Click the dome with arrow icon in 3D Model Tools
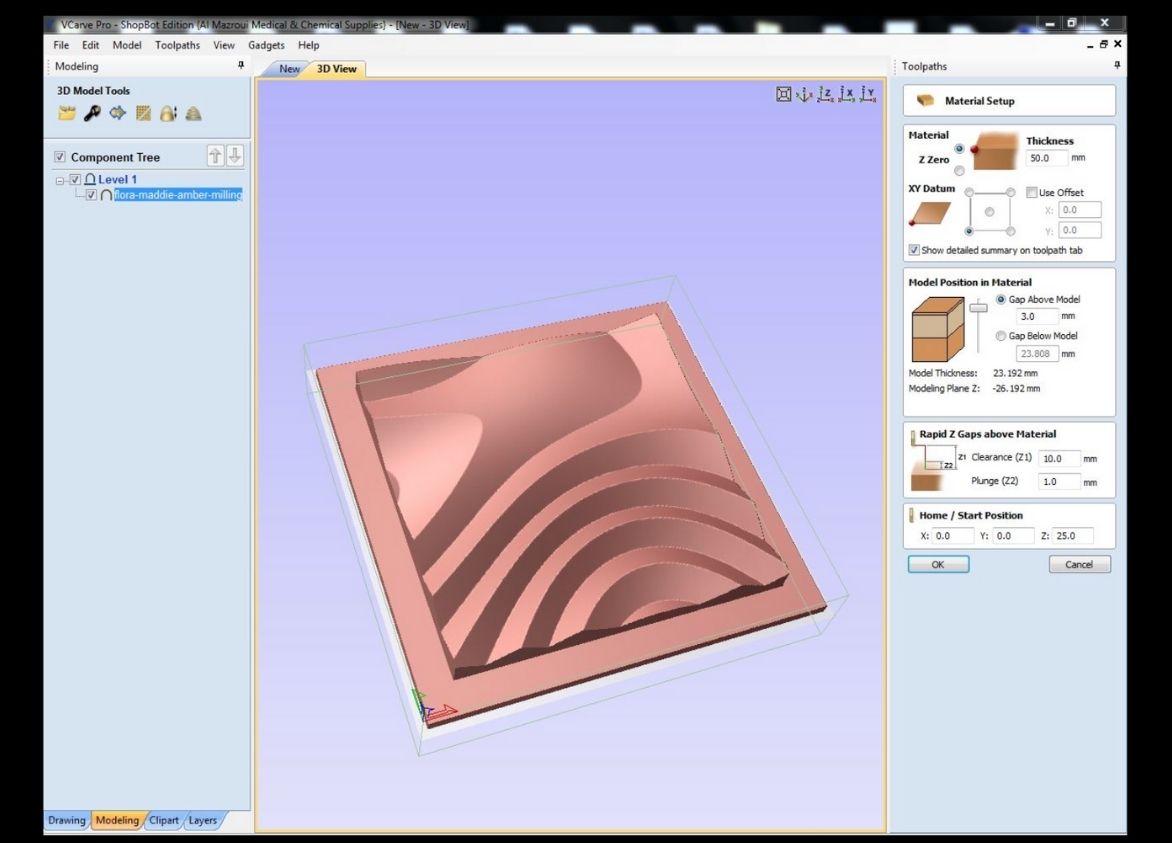Image resolution: width=1172 pixels, height=843 pixels. [x=168, y=114]
